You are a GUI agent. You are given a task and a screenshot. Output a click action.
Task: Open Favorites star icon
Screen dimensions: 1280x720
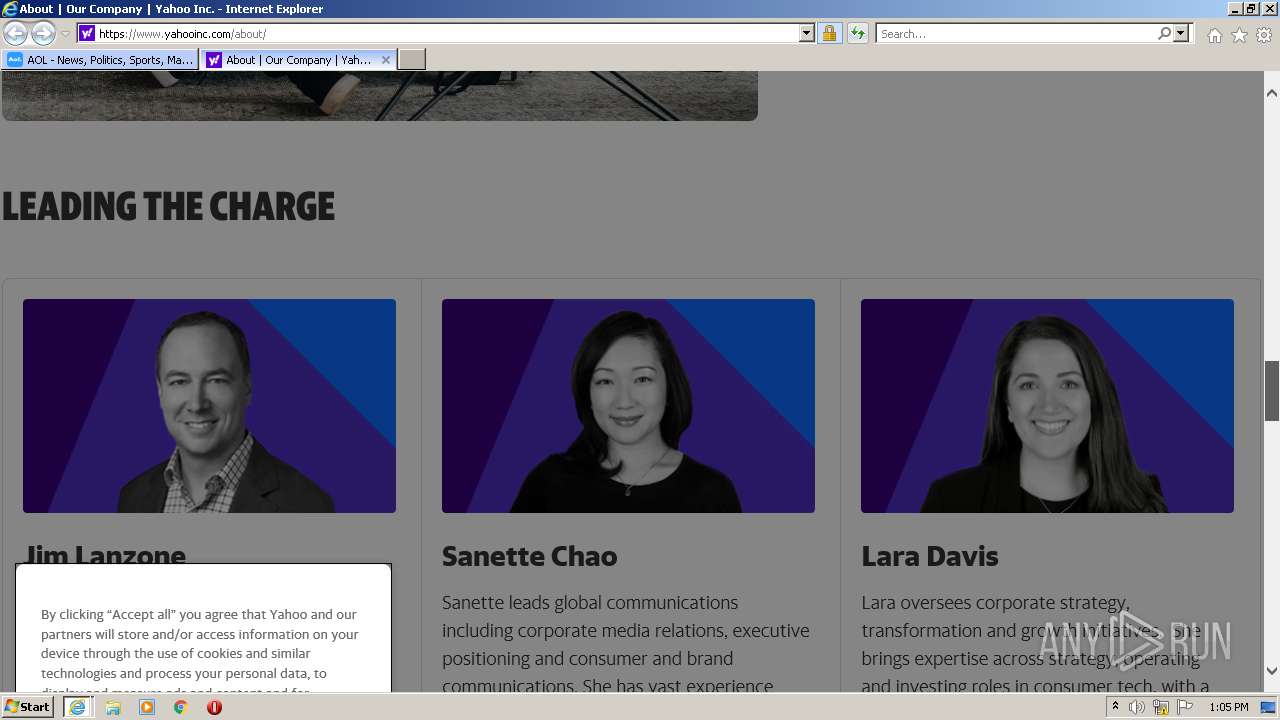point(1239,35)
